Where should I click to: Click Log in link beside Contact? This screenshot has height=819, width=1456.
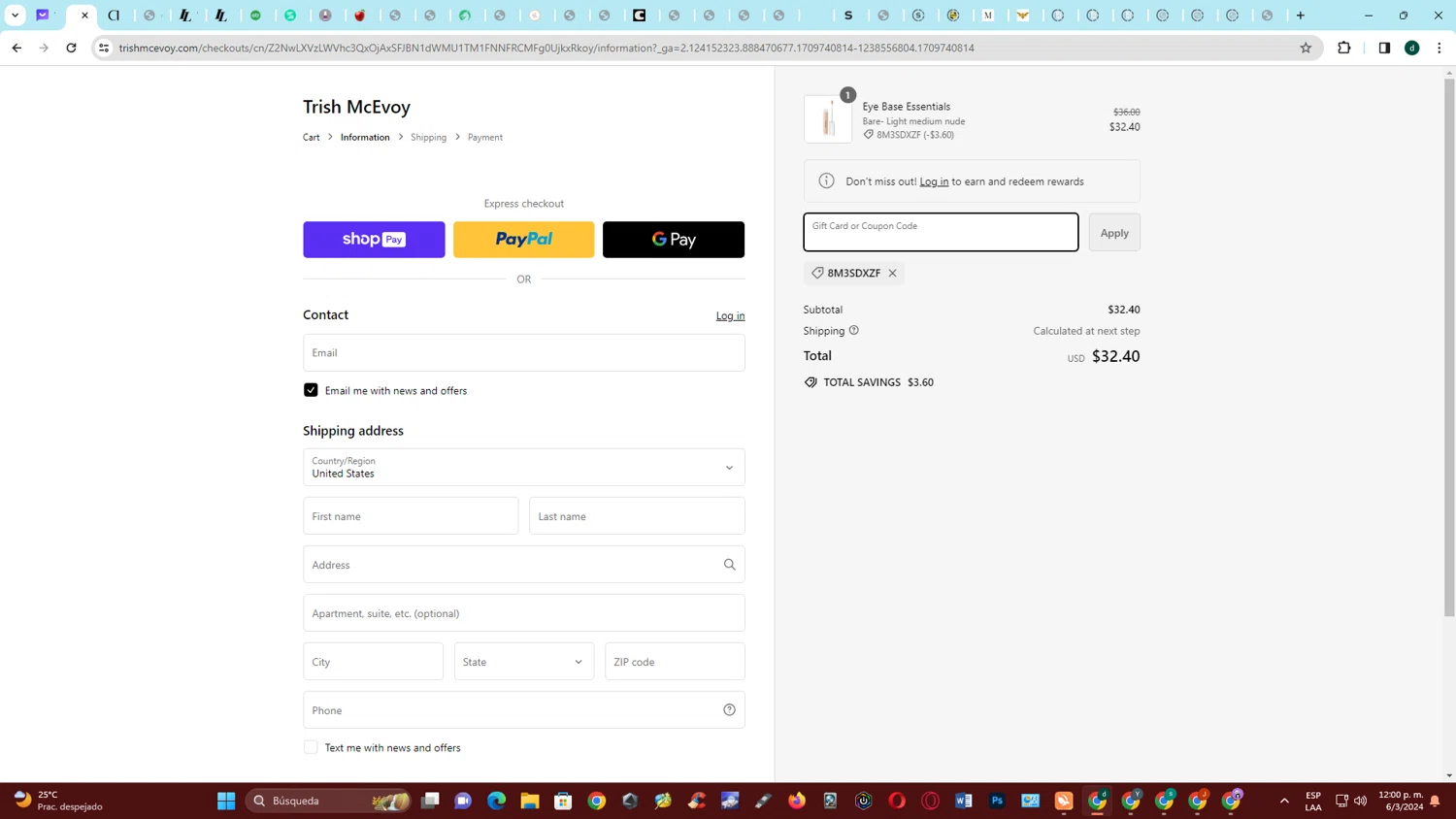(x=730, y=315)
